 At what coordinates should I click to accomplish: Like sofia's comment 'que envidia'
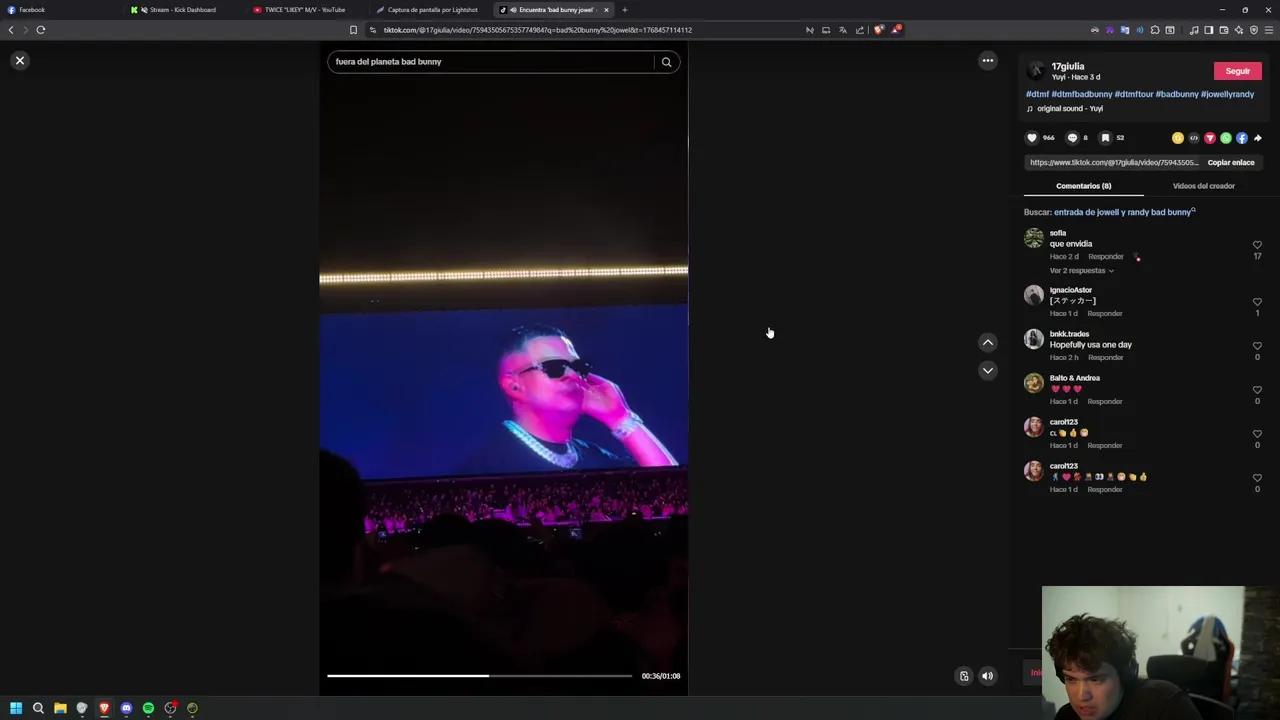[x=1257, y=244]
